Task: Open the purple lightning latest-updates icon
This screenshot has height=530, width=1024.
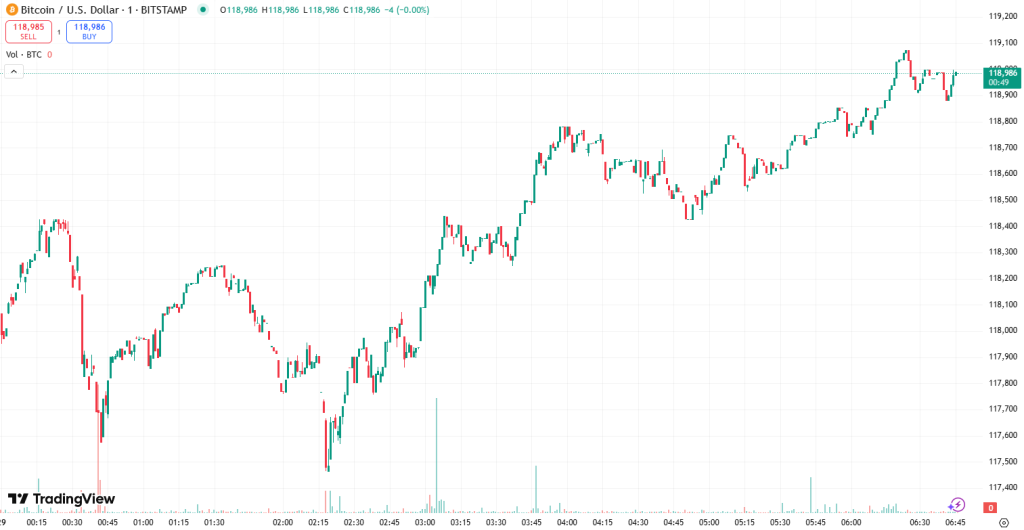Action: pos(957,505)
